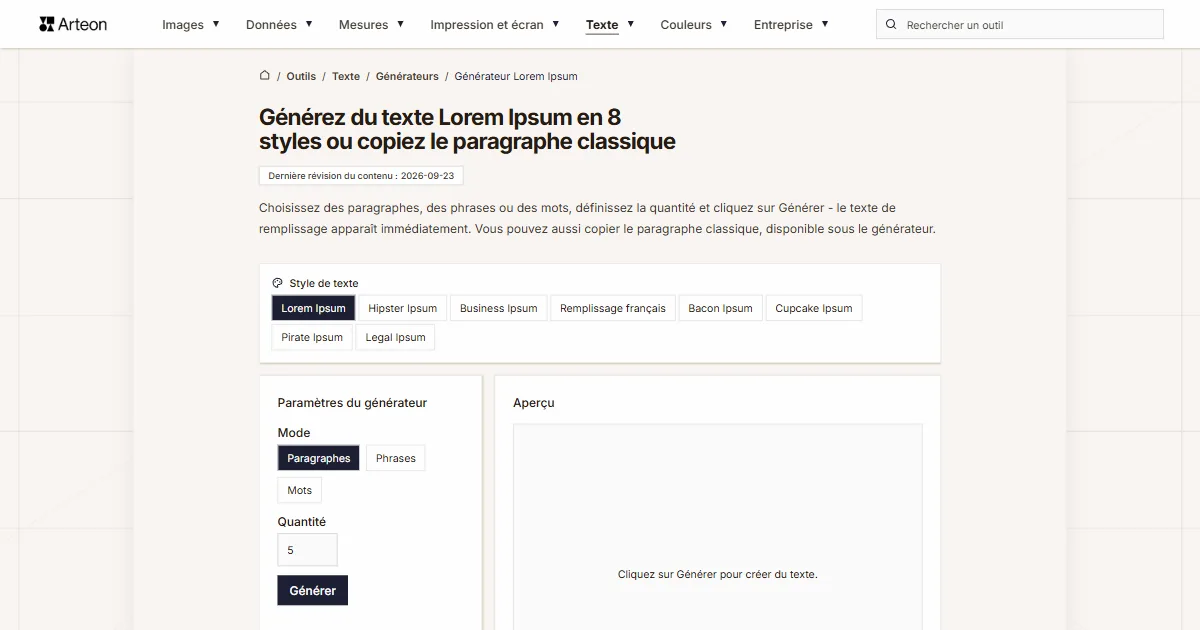Focus the Rechercher un outil search field
The height and width of the screenshot is (630, 1200).
1020,24
